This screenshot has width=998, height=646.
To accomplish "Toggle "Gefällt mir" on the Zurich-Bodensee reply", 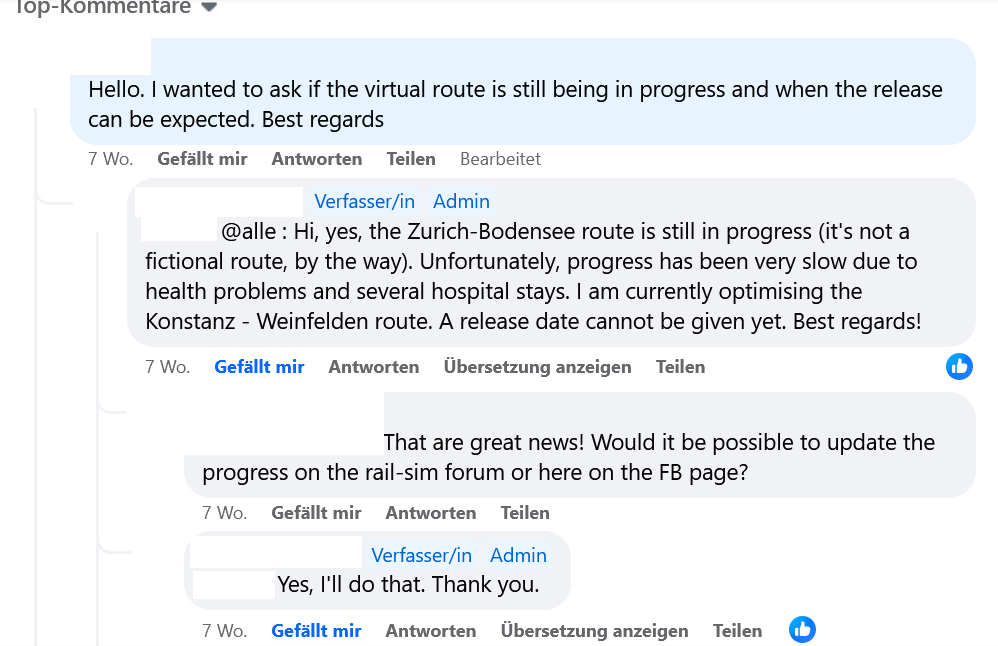I will click(x=259, y=367).
